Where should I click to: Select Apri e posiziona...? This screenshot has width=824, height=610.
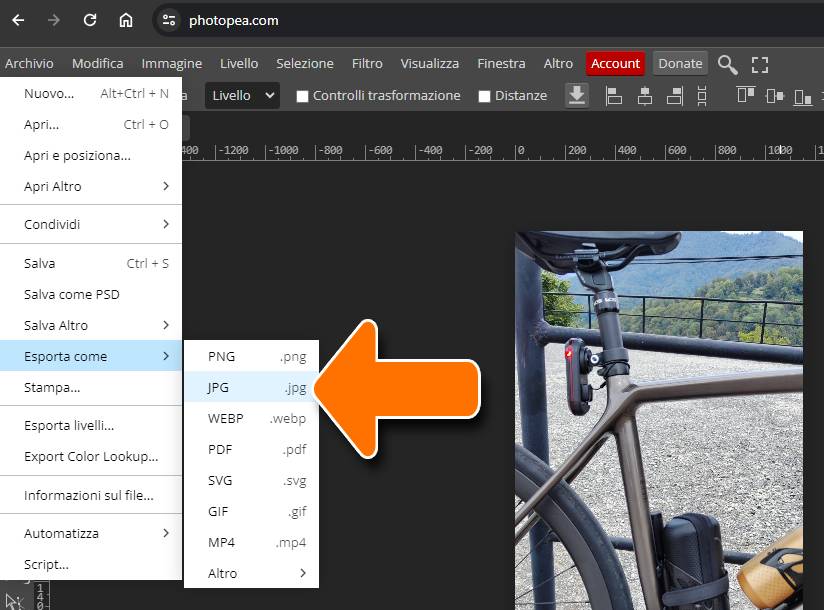(x=91, y=156)
